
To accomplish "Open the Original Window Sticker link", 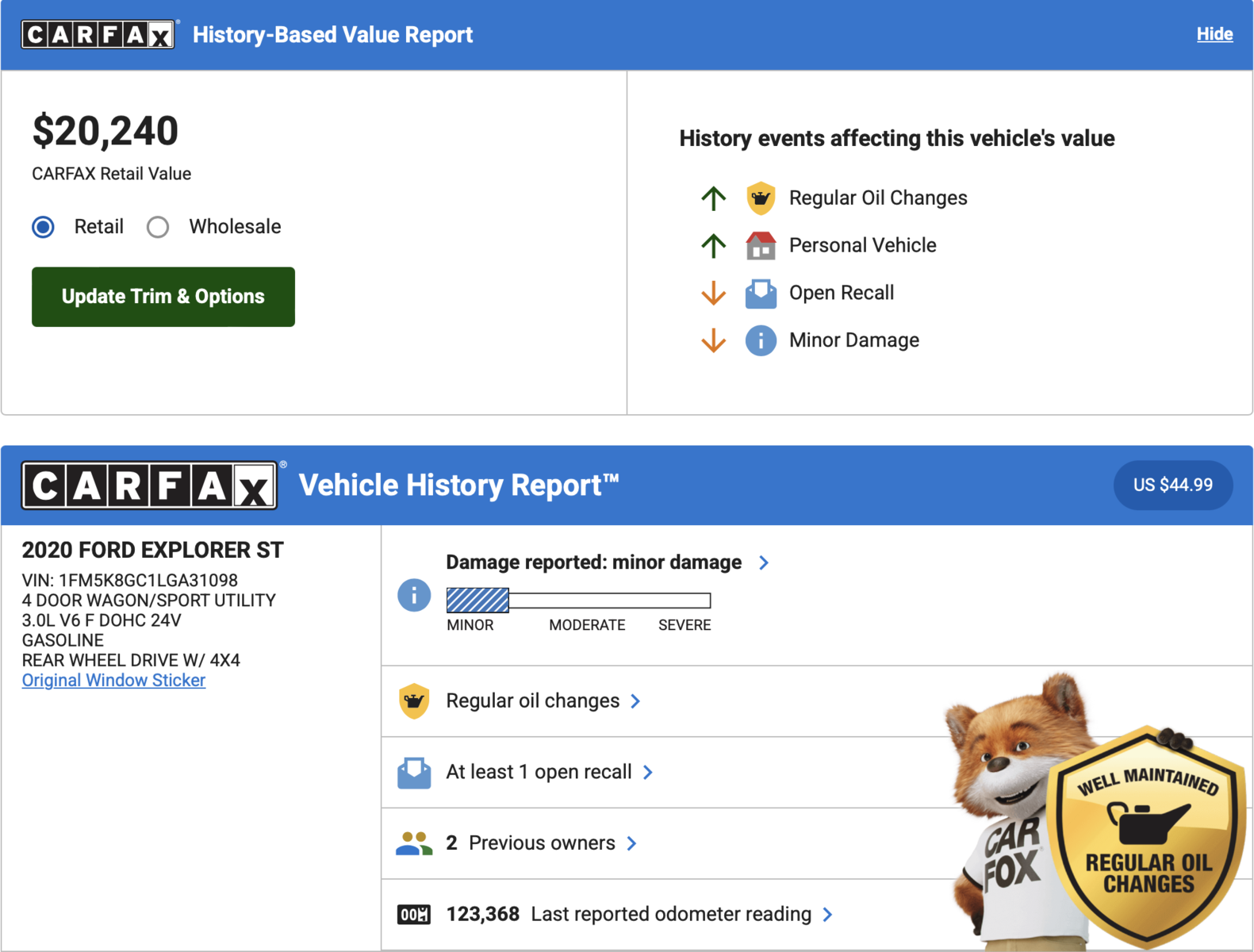I will (x=113, y=681).
